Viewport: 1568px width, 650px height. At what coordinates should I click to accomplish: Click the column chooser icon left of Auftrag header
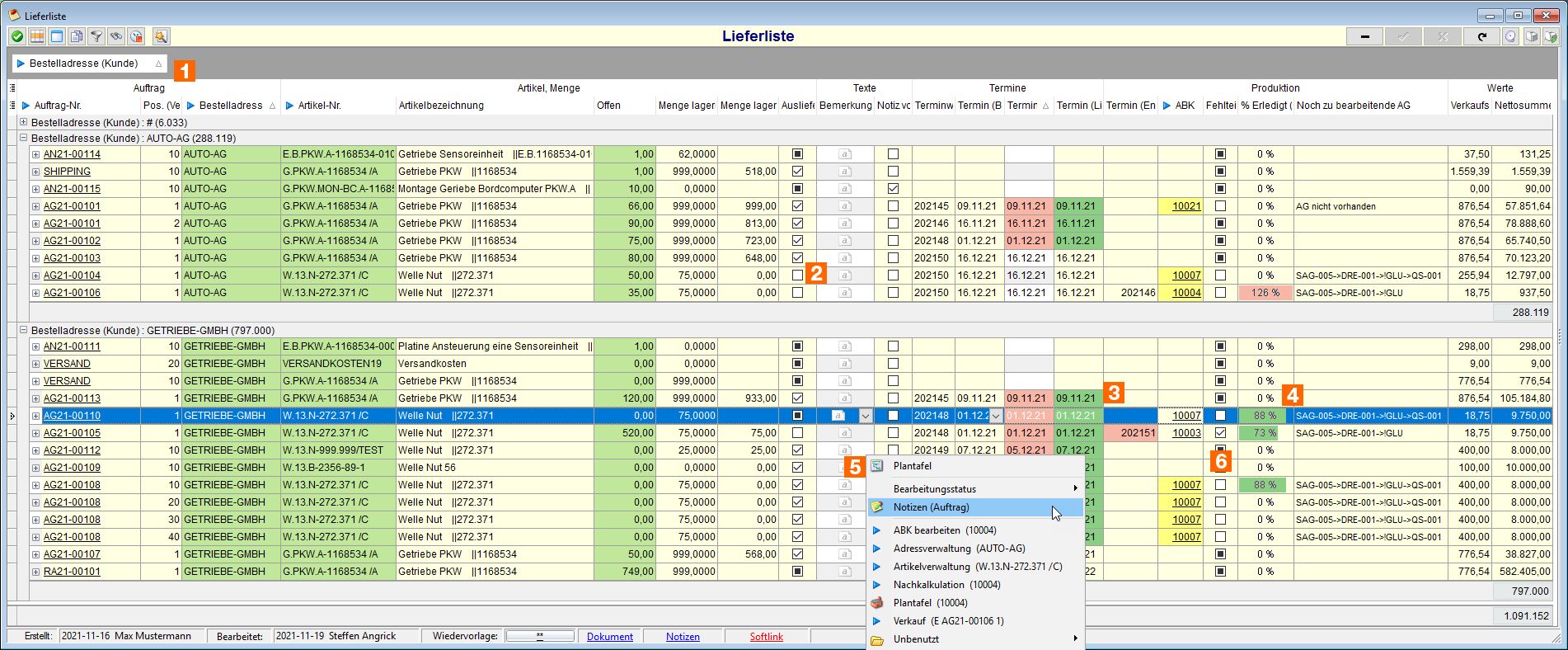click(12, 87)
